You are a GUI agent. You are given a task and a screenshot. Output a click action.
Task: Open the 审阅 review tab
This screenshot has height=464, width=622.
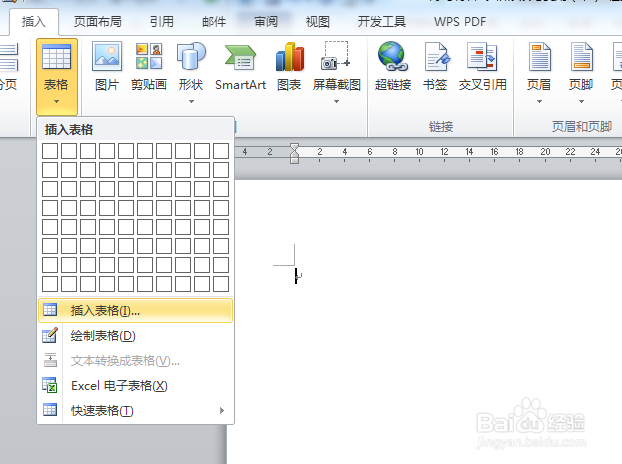266,21
